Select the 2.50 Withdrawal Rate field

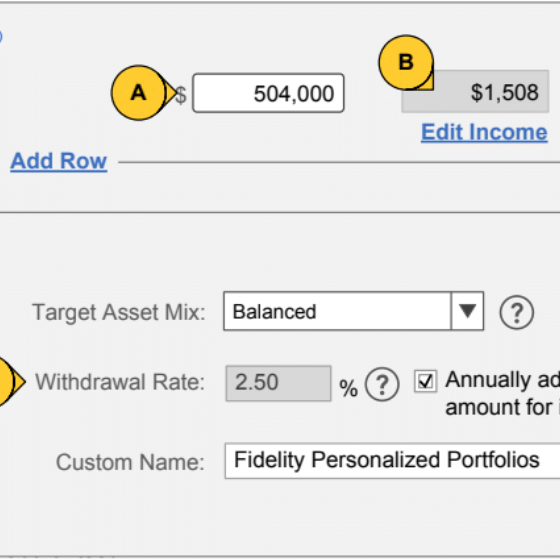[278, 383]
